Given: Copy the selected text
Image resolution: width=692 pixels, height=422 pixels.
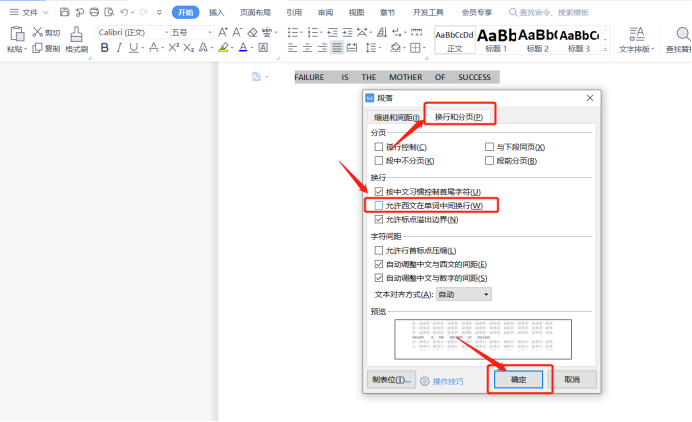Looking at the screenshot, I should tap(46, 48).
